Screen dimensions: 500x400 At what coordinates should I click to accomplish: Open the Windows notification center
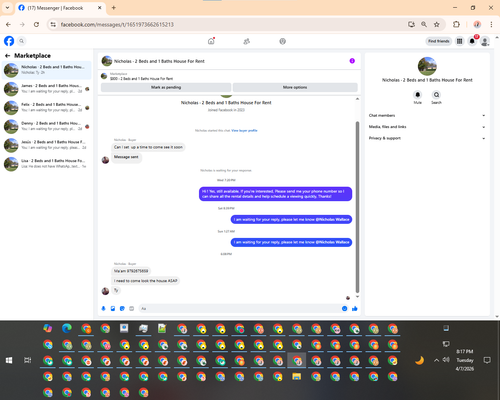pos(487,360)
